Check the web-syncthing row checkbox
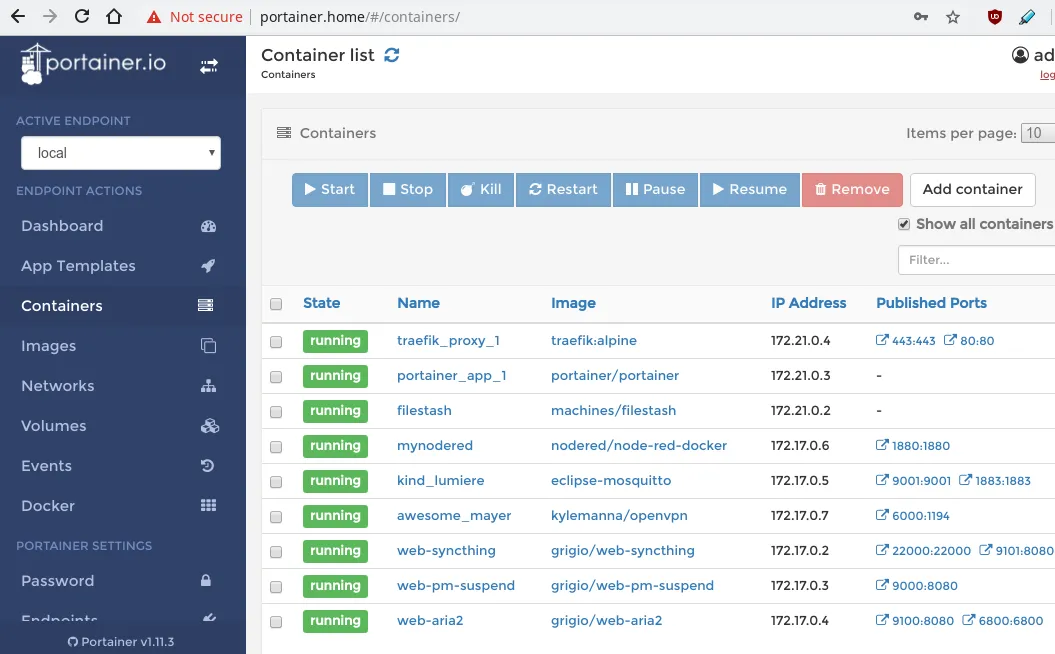This screenshot has height=654, width=1055. coord(276,552)
